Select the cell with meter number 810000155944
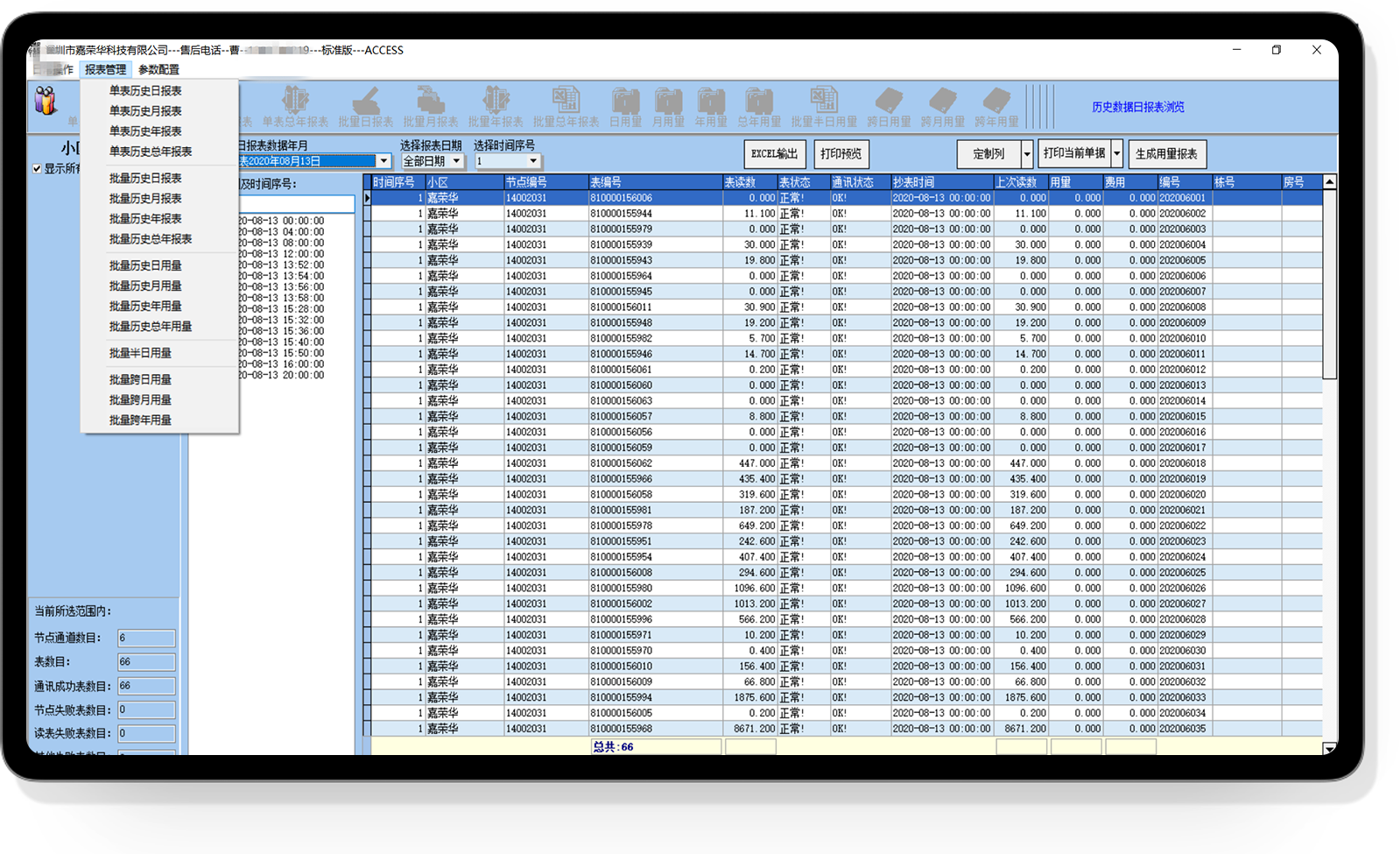The height and width of the screenshot is (854, 1400). [655, 214]
